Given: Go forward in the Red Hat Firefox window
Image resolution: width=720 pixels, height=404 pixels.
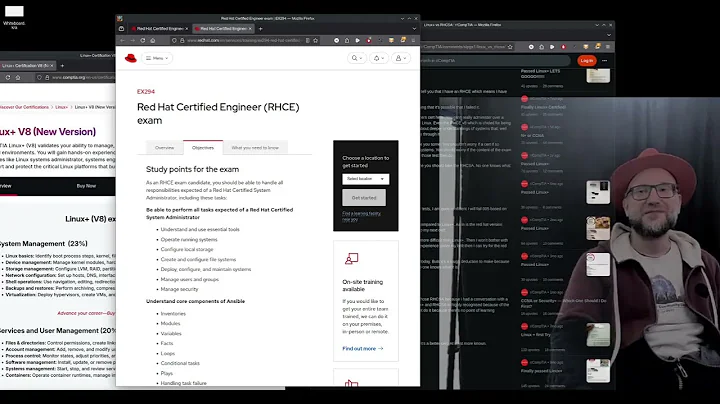Looking at the screenshot, I should click(132, 40).
